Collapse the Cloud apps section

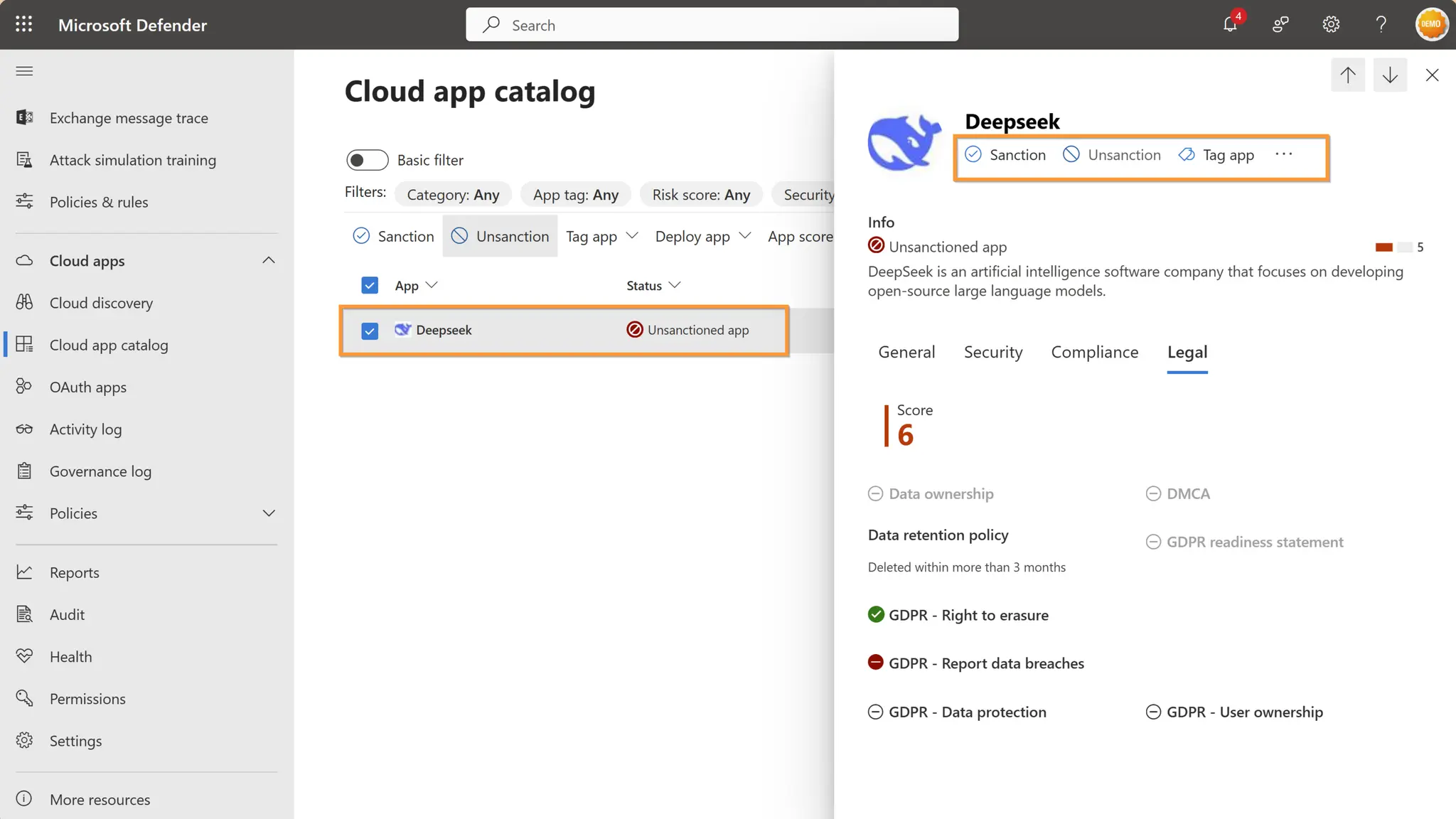268,260
